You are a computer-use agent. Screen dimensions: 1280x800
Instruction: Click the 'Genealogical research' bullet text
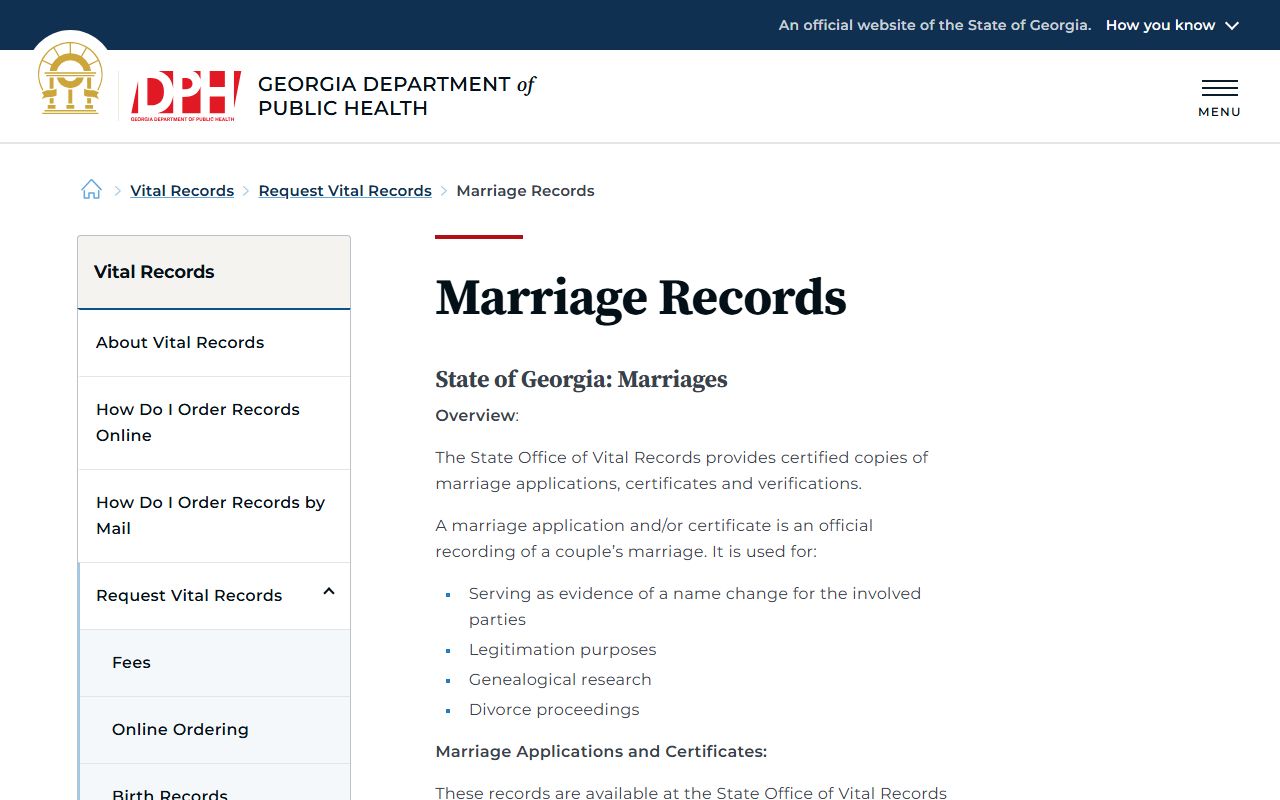click(x=560, y=680)
